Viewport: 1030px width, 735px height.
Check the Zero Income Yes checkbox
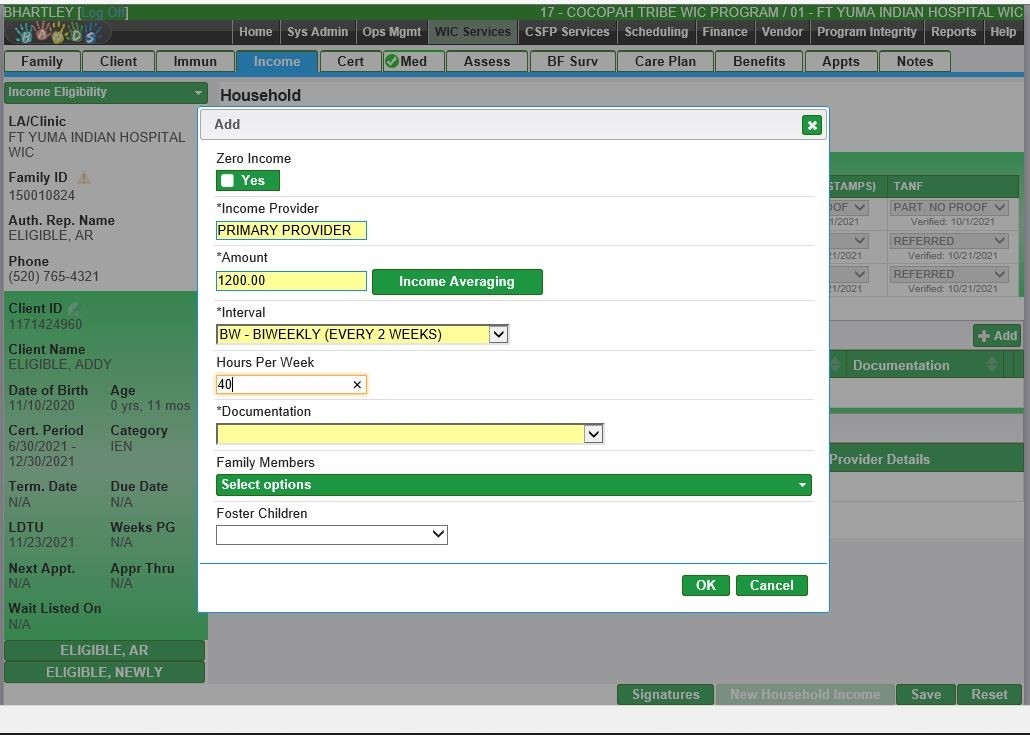228,181
